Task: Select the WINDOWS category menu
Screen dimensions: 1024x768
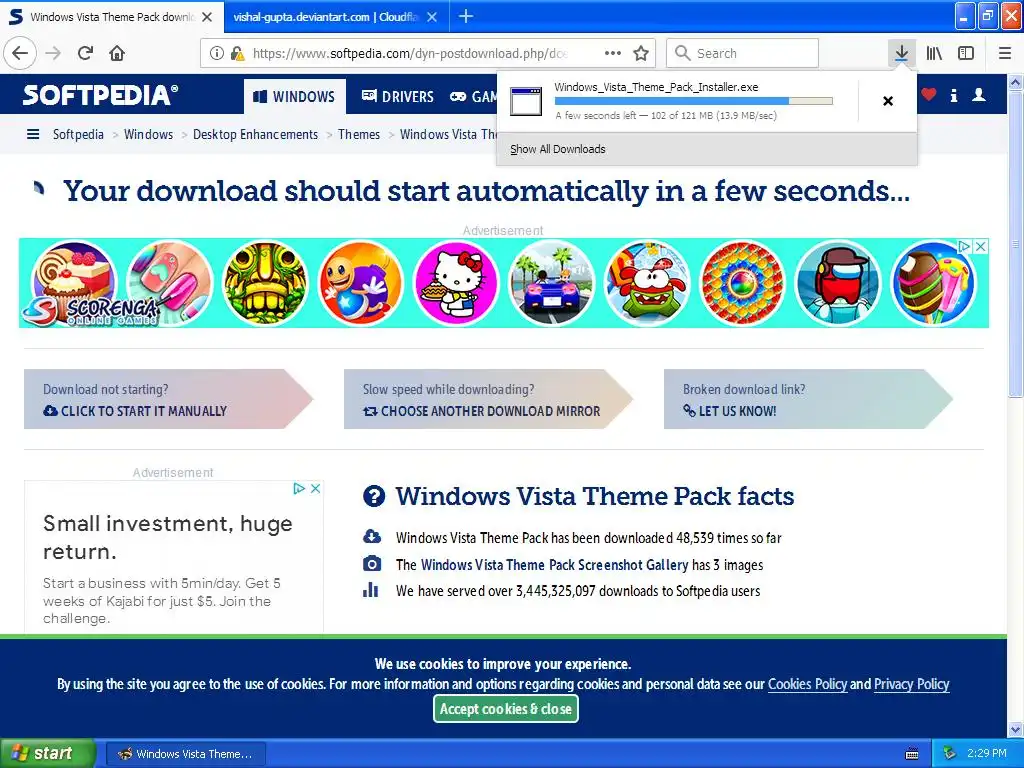Action: pyautogui.click(x=295, y=97)
